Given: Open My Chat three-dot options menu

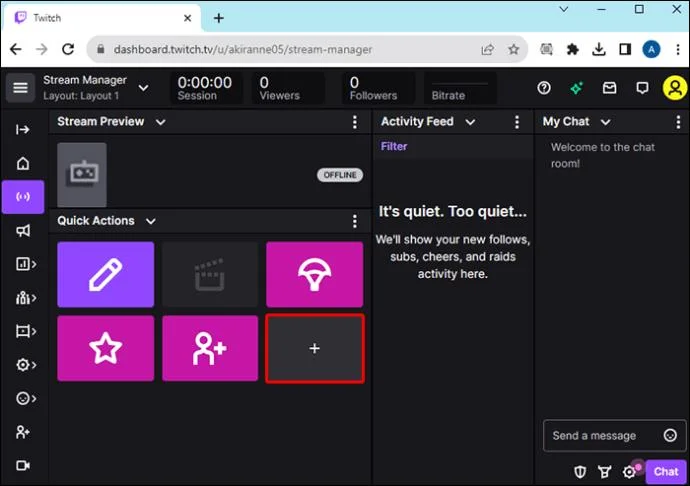Looking at the screenshot, I should point(678,122).
